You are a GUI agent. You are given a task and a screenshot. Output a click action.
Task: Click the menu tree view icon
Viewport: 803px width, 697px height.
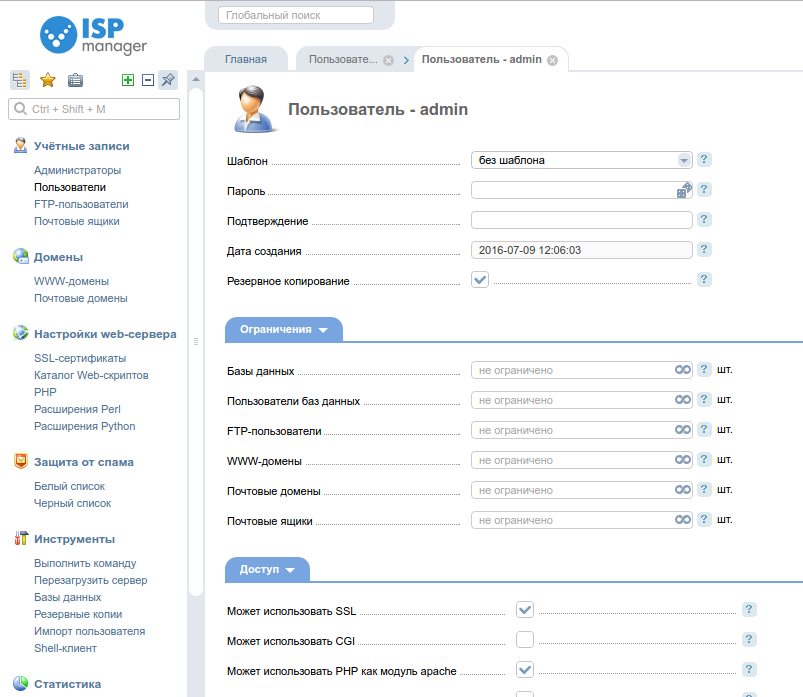(x=19, y=80)
